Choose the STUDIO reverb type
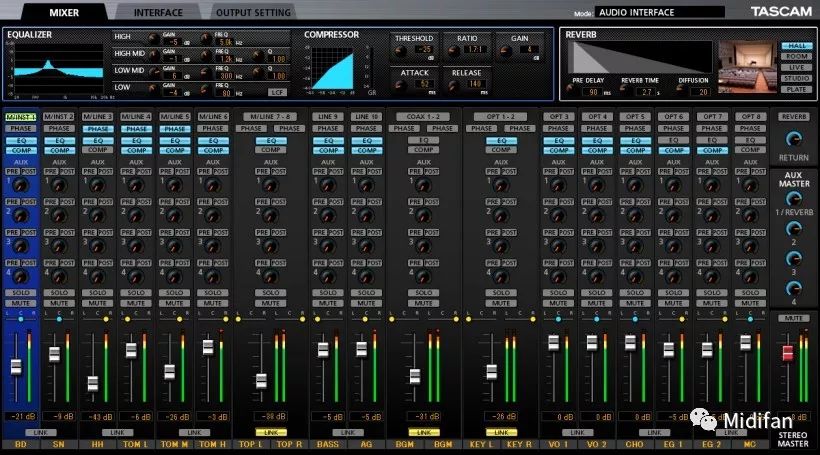 click(x=796, y=78)
